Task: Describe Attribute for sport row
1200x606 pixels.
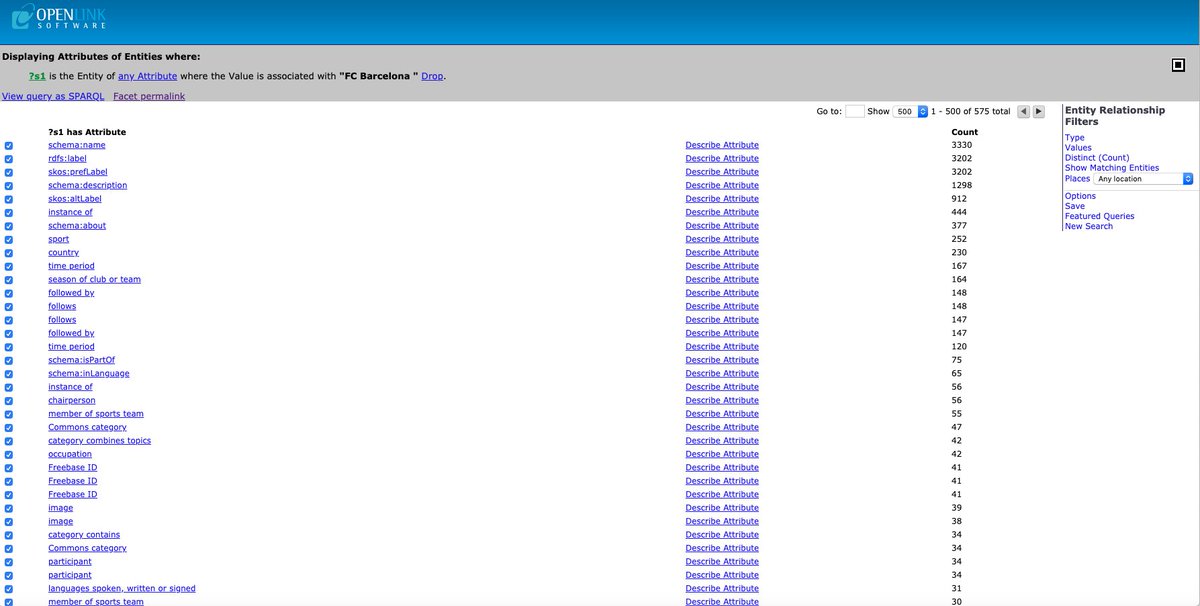Action: [x=722, y=239]
